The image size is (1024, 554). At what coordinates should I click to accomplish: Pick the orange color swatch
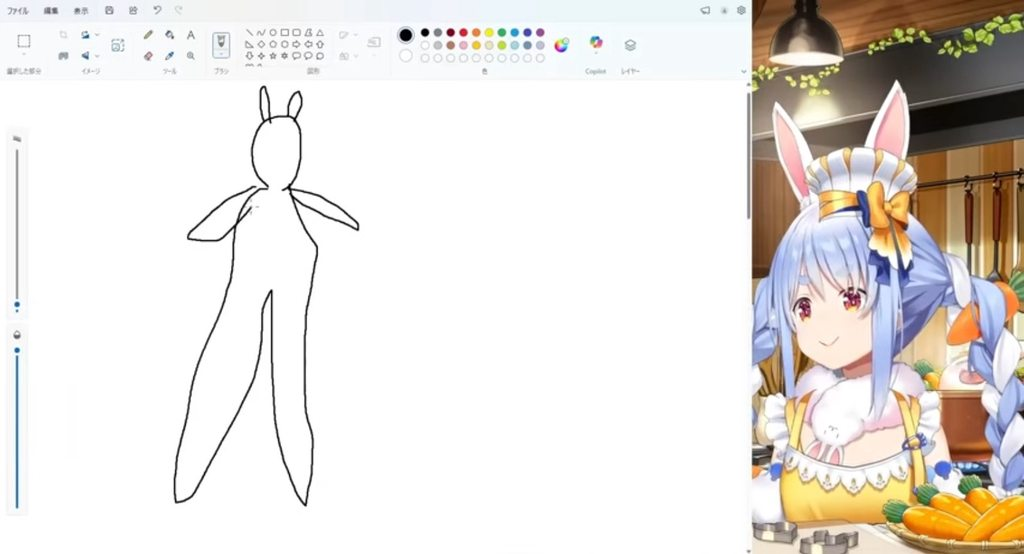click(476, 33)
